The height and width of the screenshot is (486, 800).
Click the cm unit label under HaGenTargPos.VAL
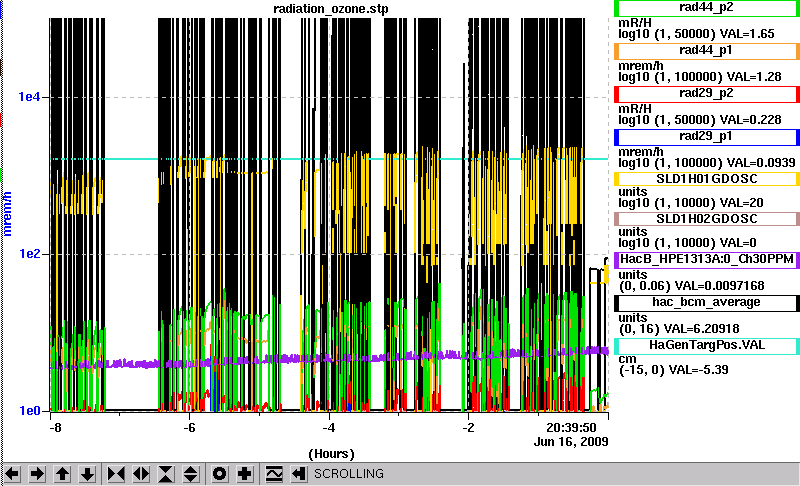pyautogui.click(x=627, y=359)
